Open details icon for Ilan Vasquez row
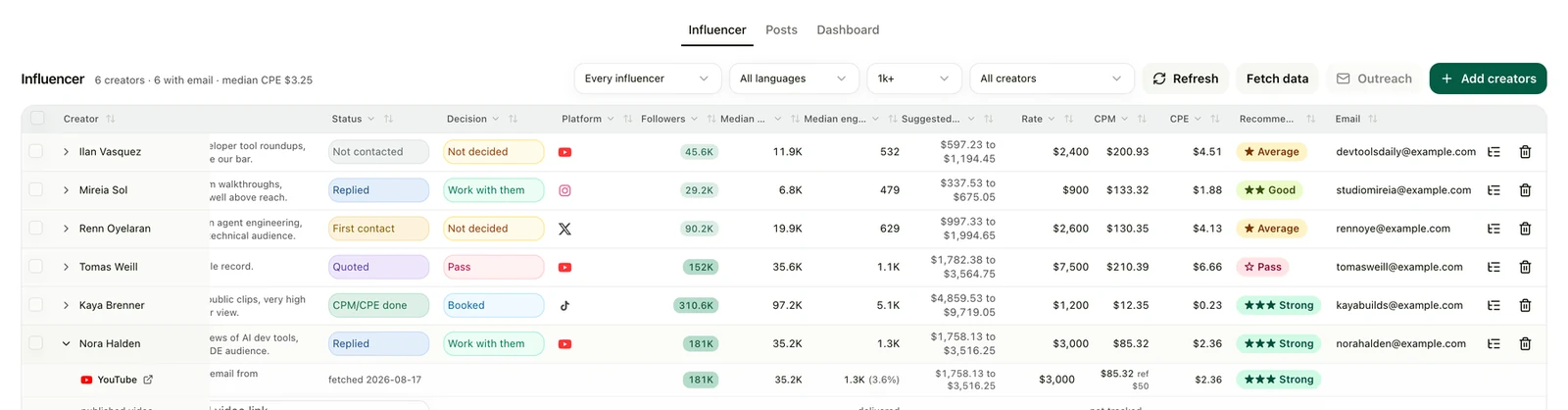The image size is (1568, 410). pos(1494,152)
